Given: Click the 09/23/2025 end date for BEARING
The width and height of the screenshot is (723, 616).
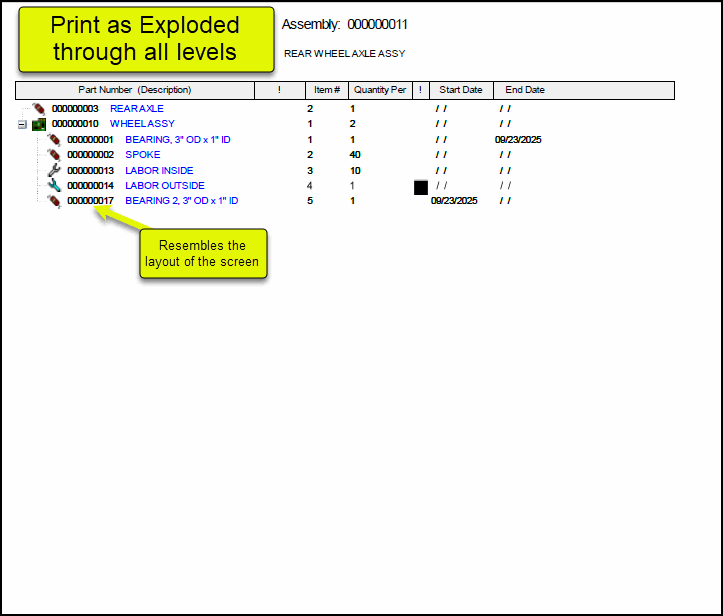Looking at the screenshot, I should (x=518, y=140).
